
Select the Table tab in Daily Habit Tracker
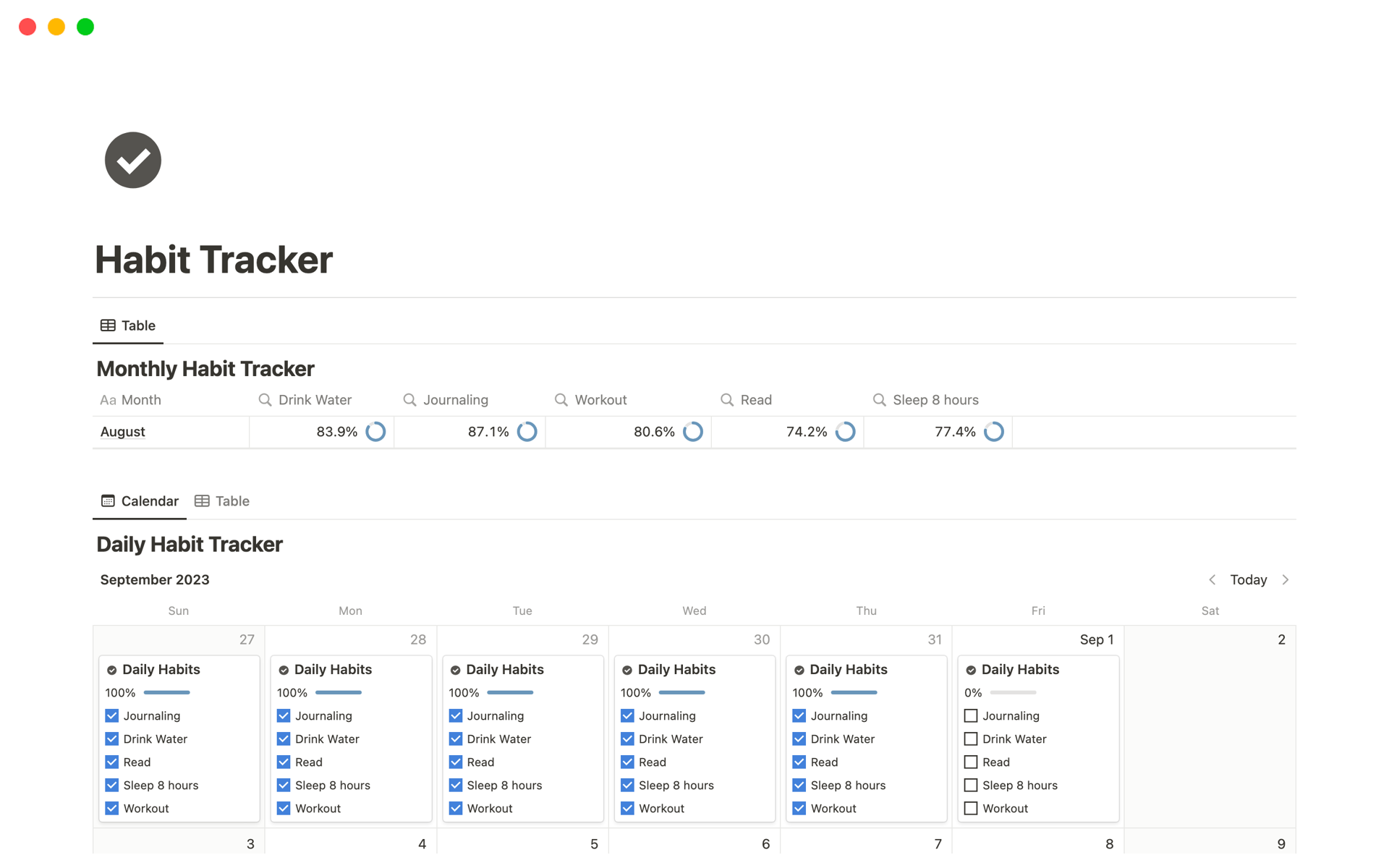pyautogui.click(x=232, y=500)
